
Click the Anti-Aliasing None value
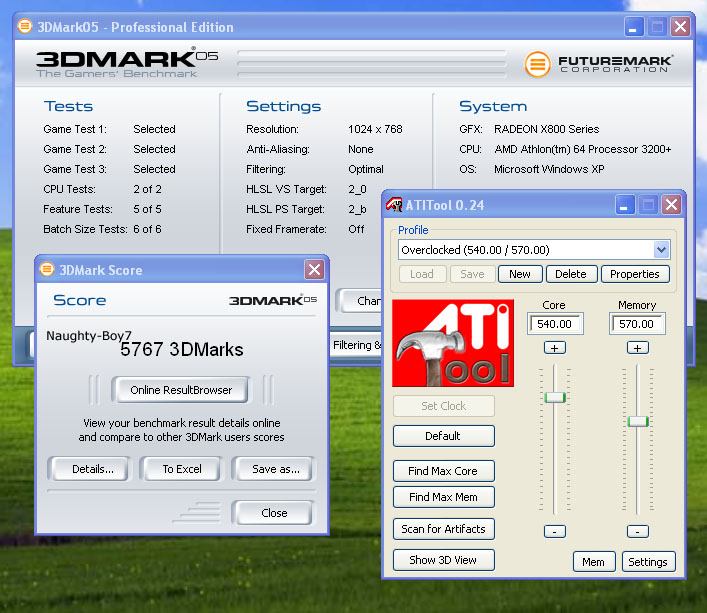click(x=361, y=149)
